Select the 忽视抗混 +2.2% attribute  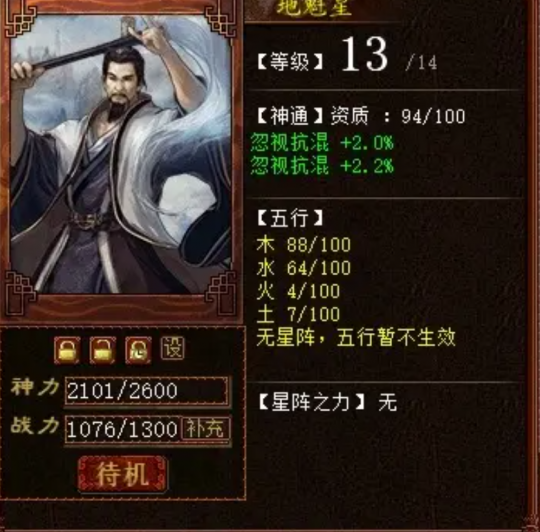(322, 165)
